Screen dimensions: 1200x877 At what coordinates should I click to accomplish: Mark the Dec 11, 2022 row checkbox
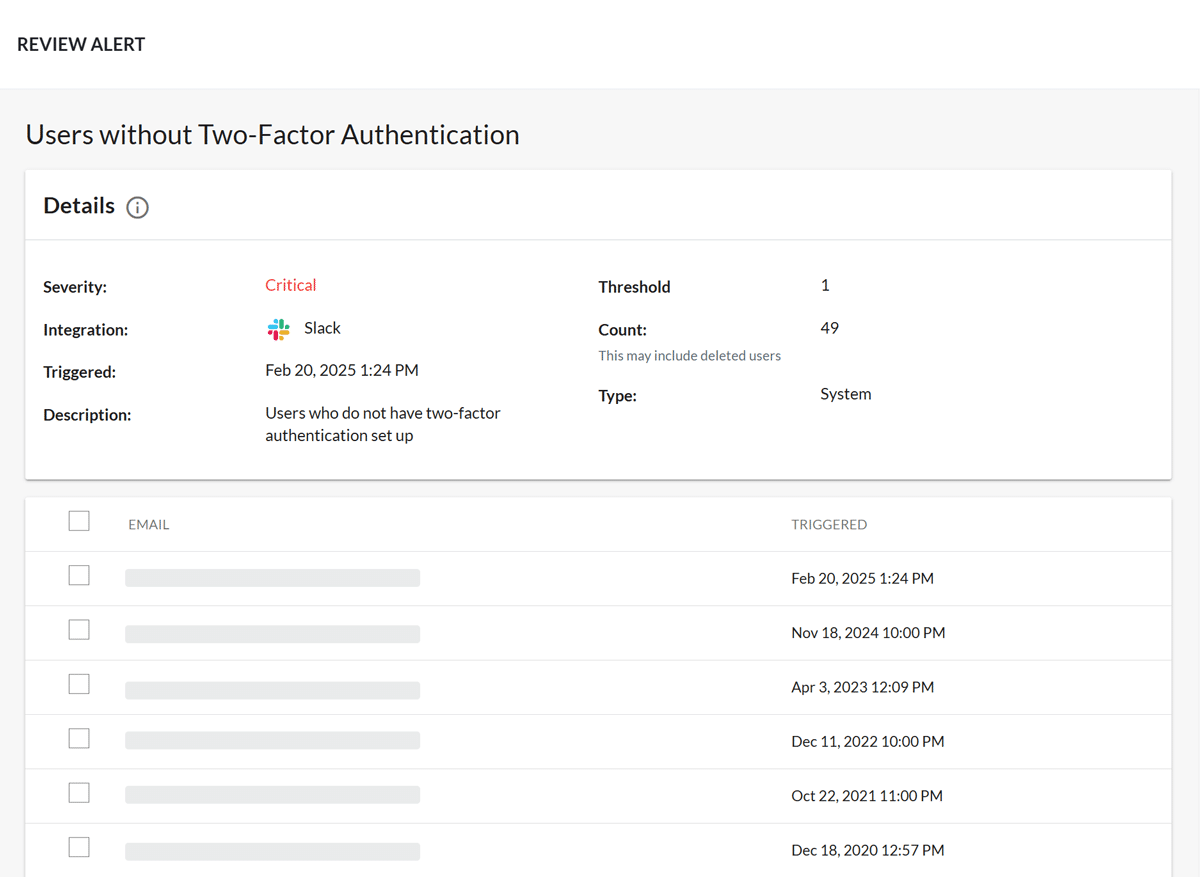point(79,739)
